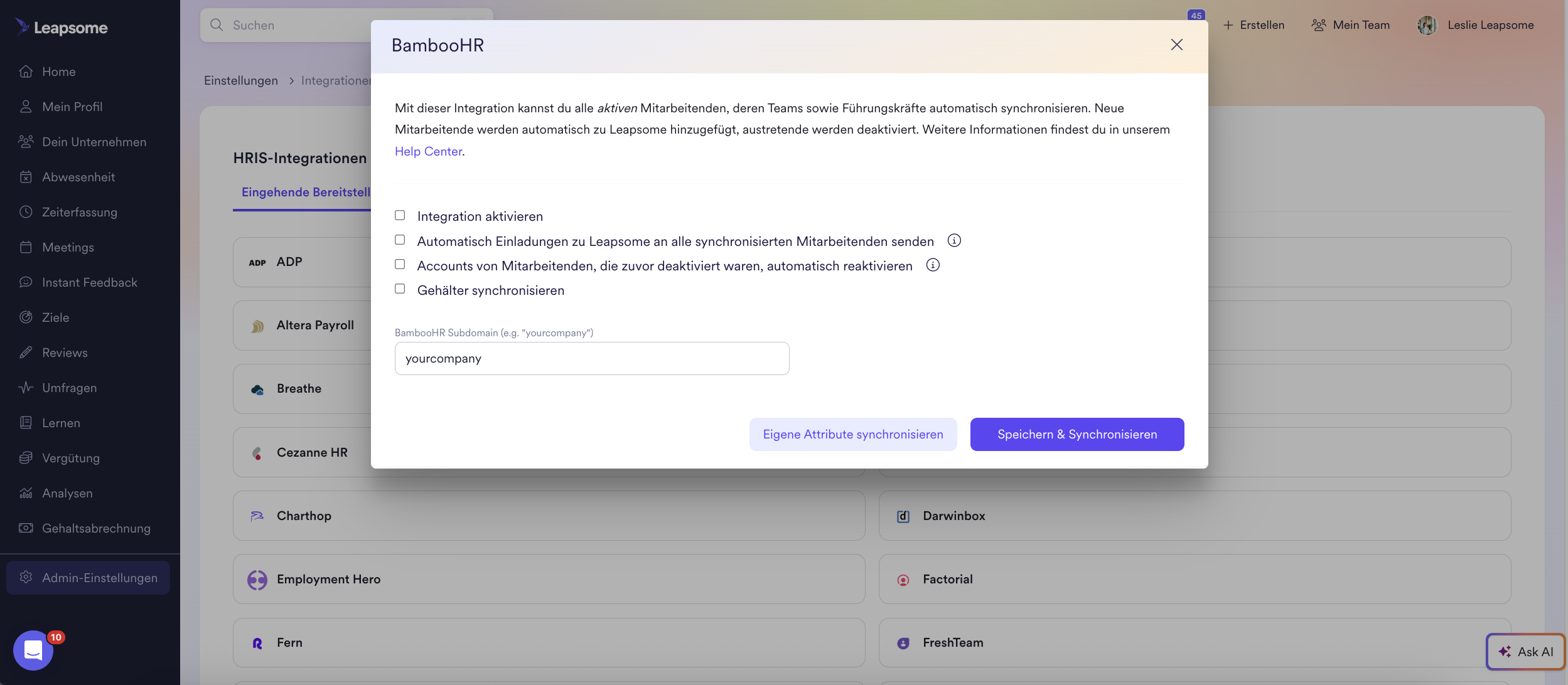
Task: Click the Ziele target icon in sidebar
Action: 26,317
